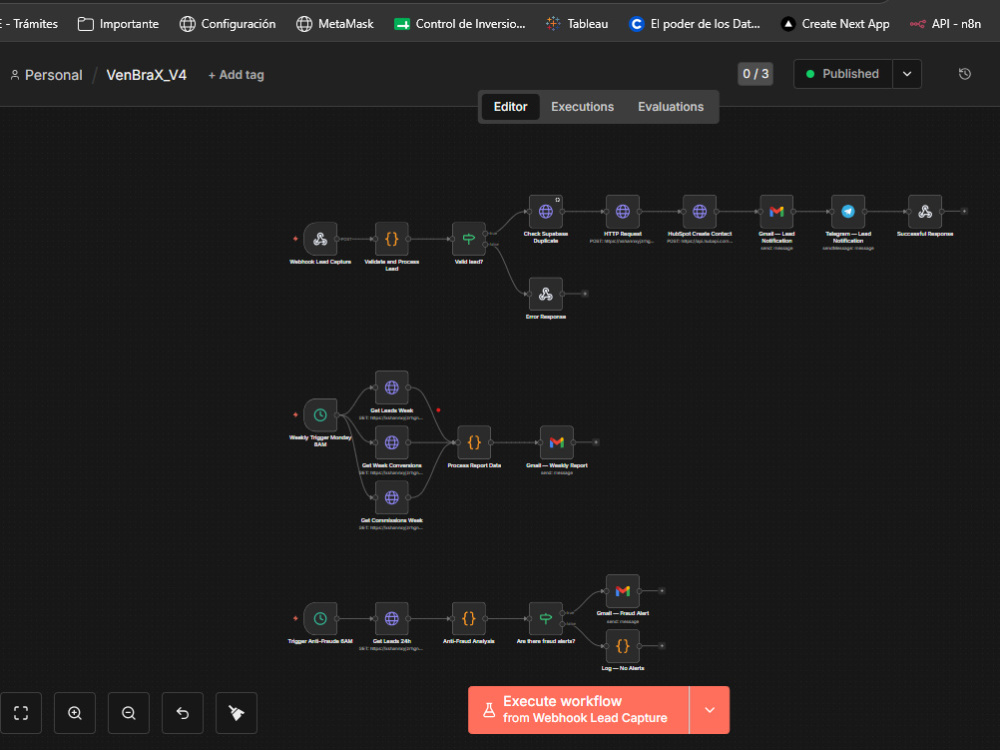Tidy up the workflow nodes

coord(237,713)
